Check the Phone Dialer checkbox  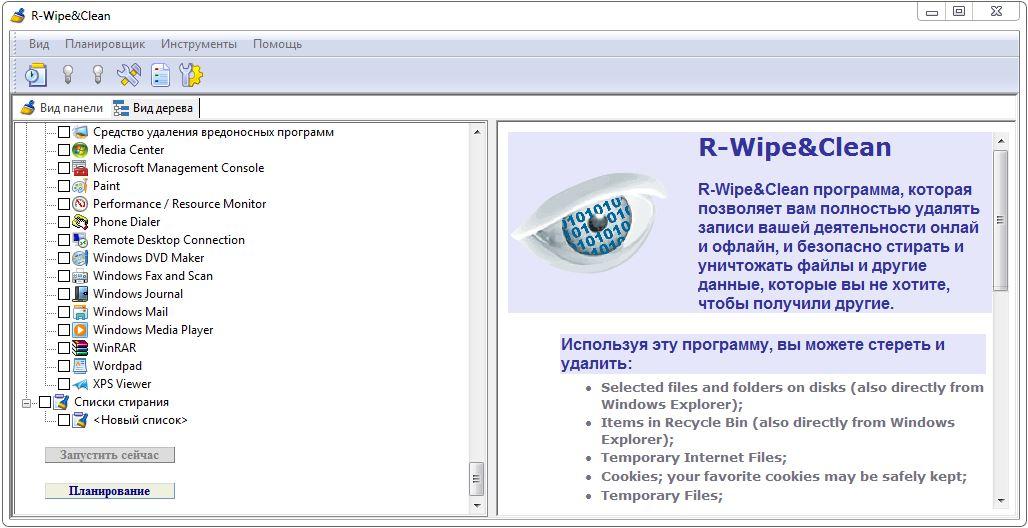(x=64, y=222)
